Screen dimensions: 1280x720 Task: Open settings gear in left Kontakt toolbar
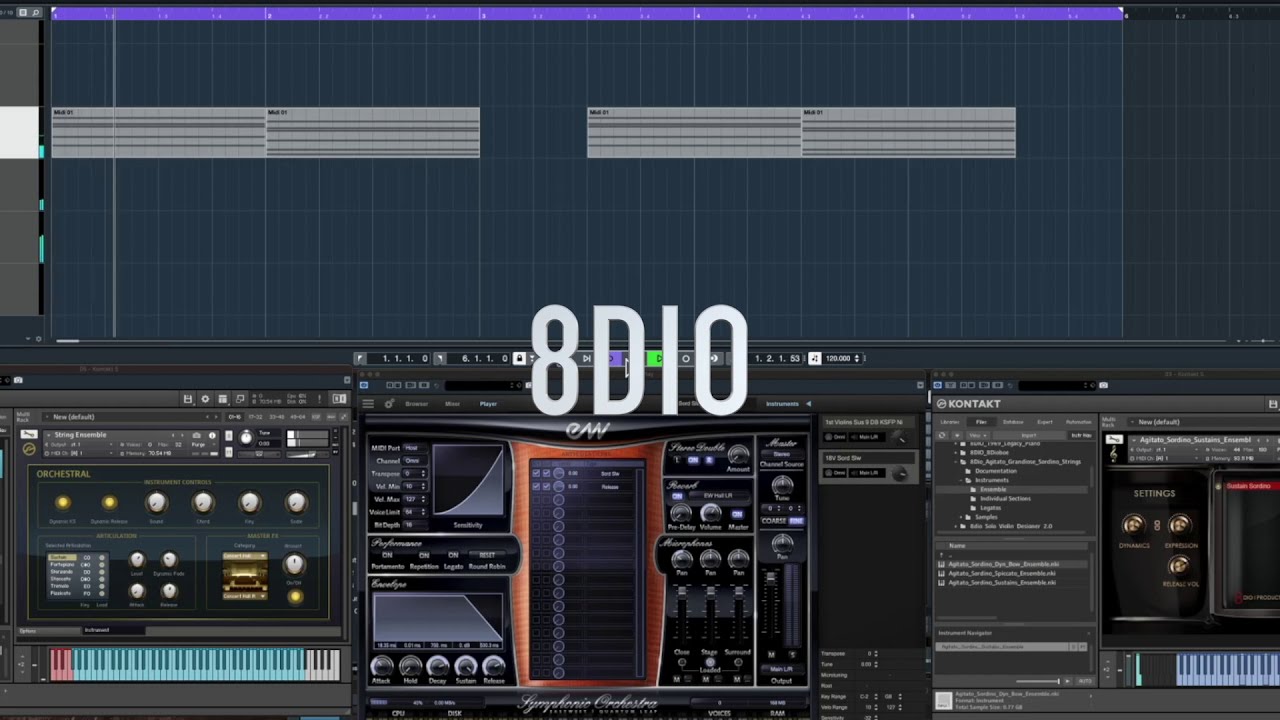(205, 399)
